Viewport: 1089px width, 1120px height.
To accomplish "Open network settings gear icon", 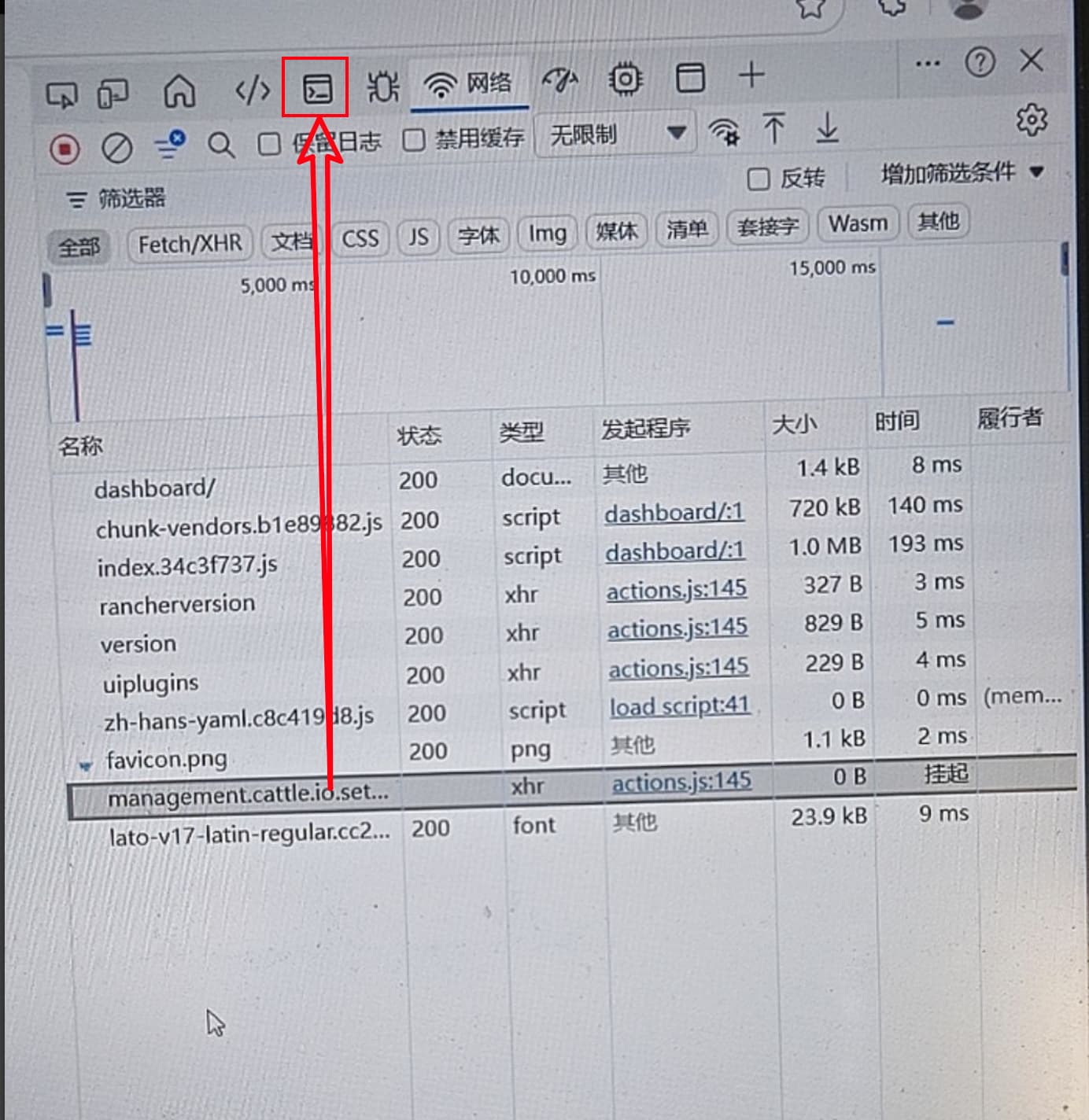I will click(x=1031, y=120).
